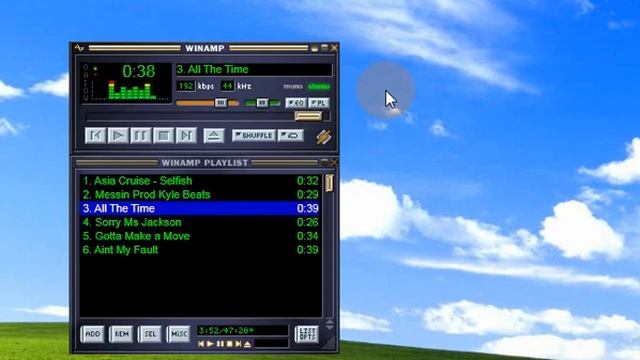Open the MISC menu in playlist
Screen dimensions: 640x360
tap(178, 334)
